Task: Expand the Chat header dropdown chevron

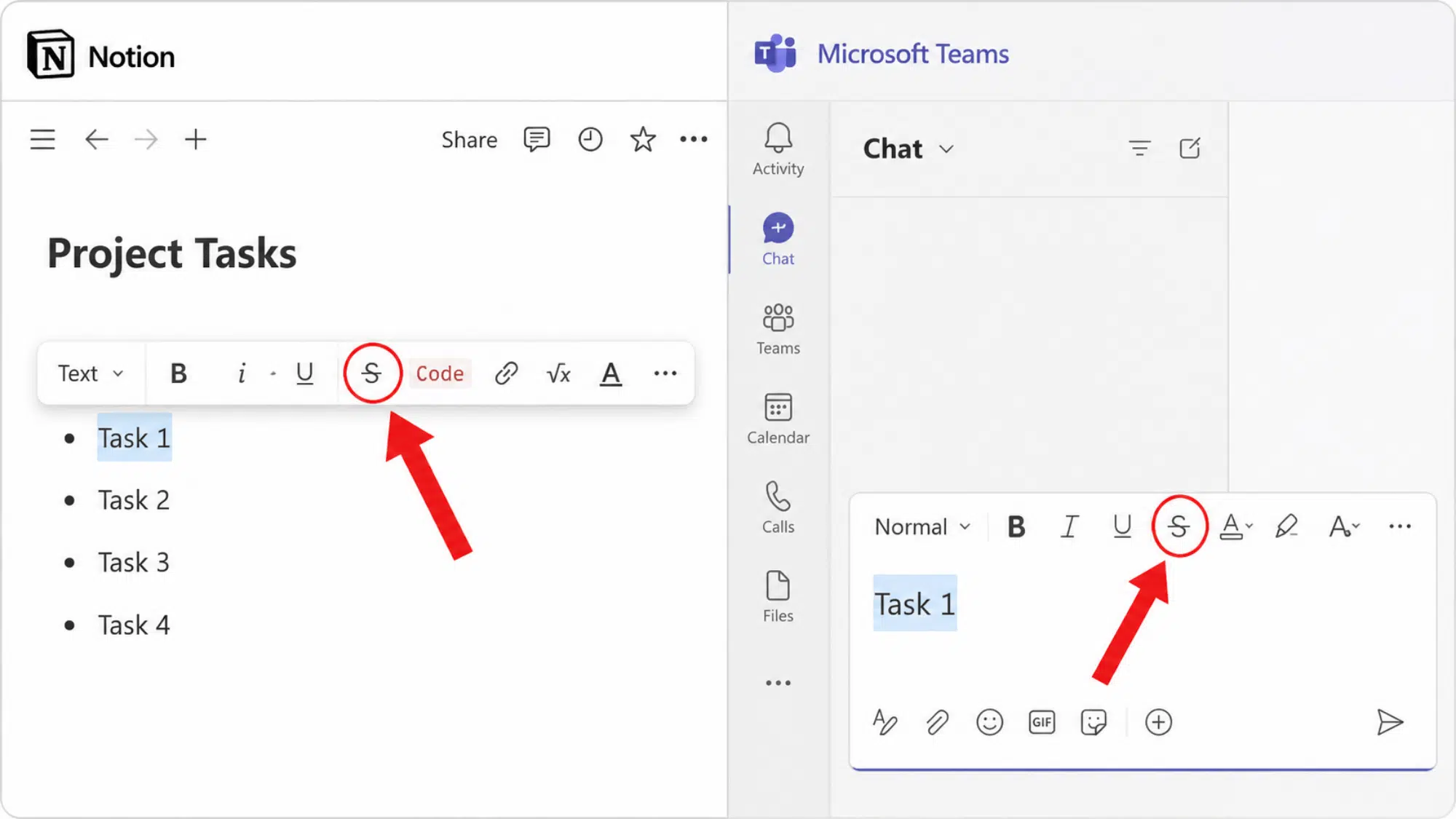Action: pos(946,149)
